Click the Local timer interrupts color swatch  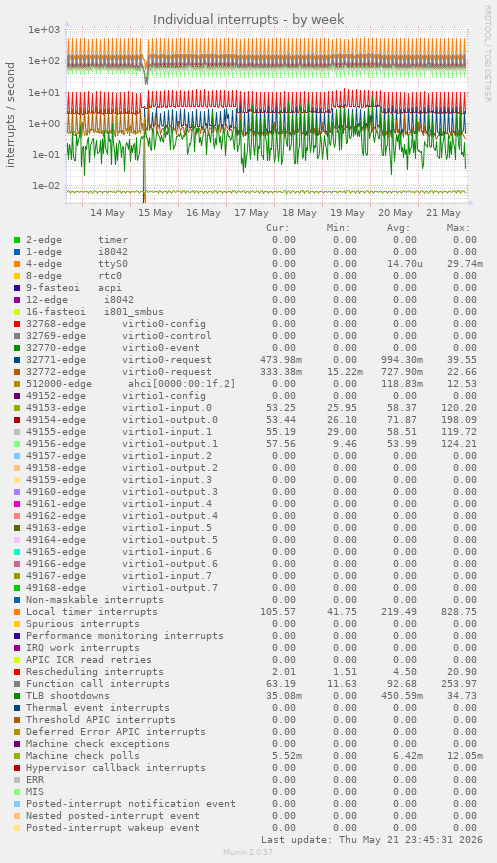tap(17, 612)
